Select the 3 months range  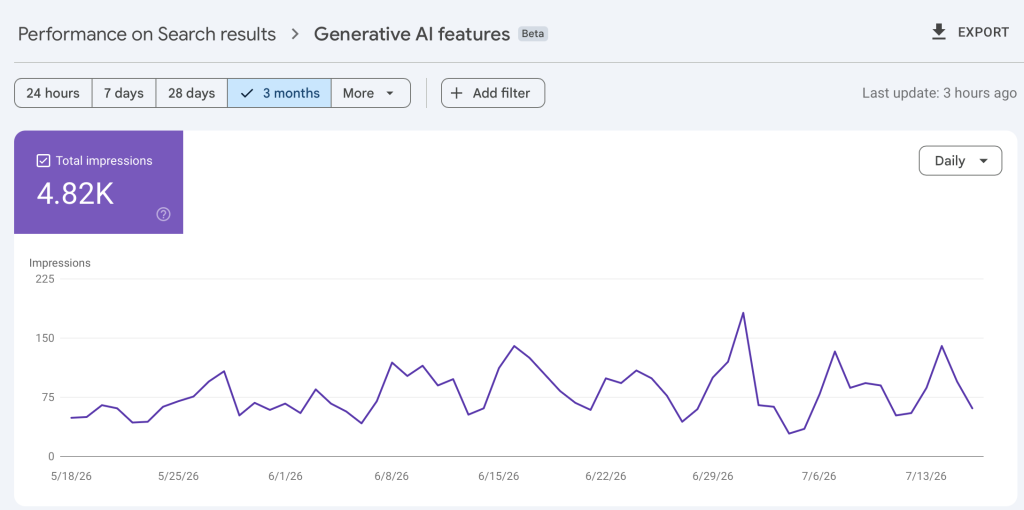coord(280,93)
